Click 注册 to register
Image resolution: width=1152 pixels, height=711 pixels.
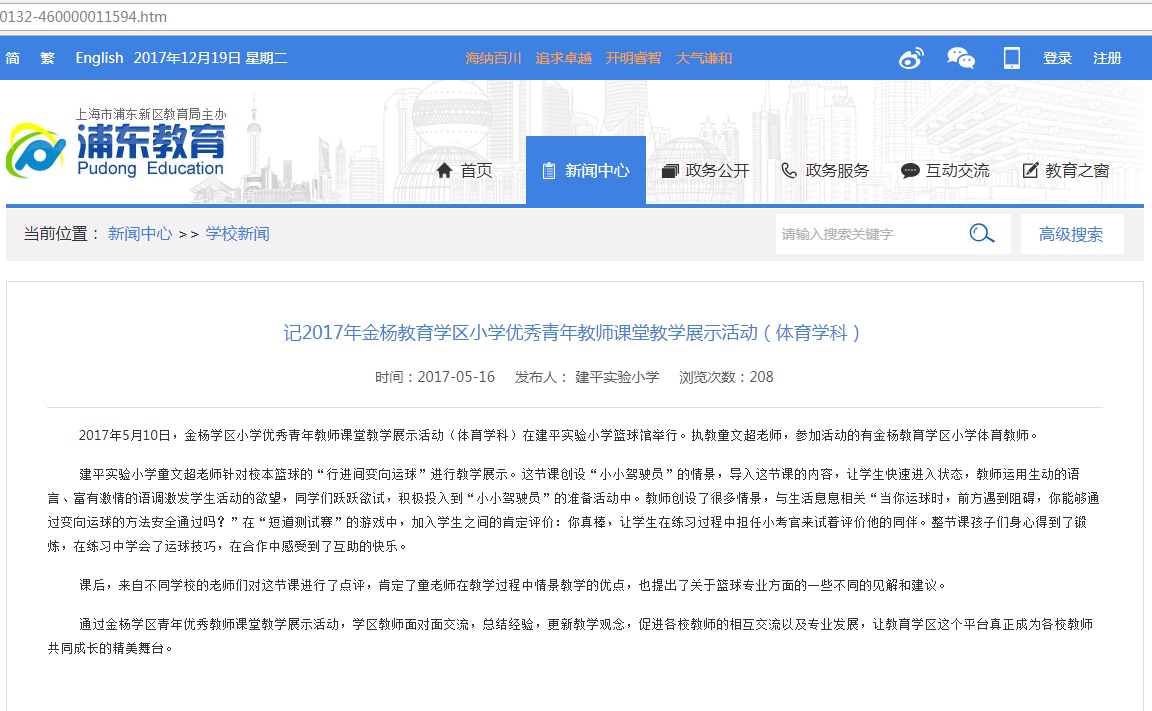point(1107,58)
